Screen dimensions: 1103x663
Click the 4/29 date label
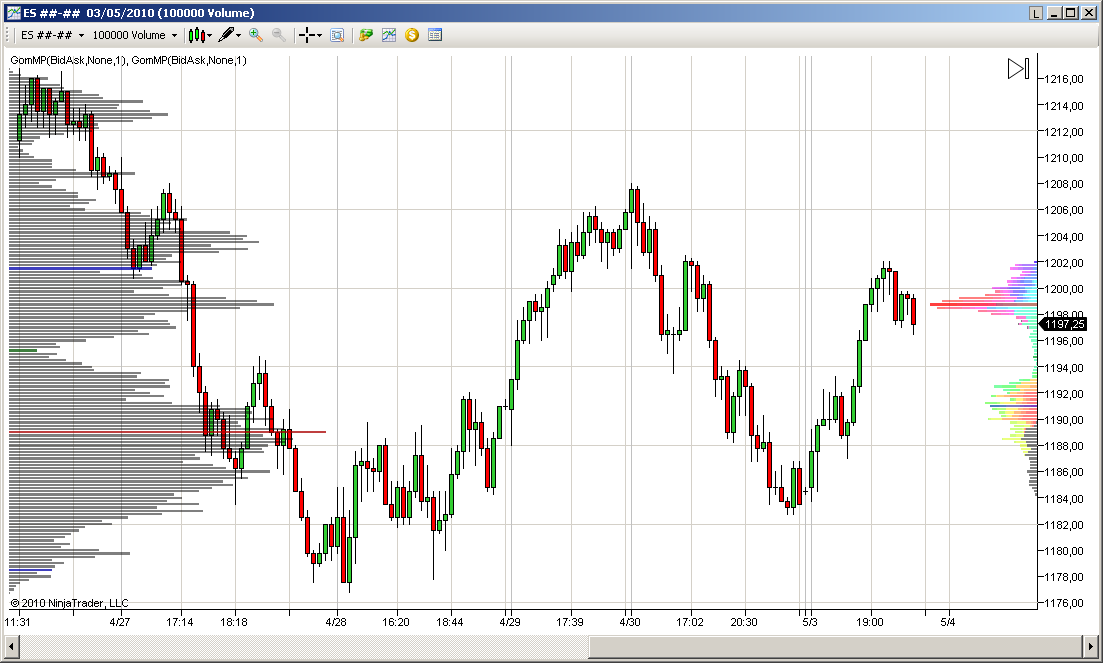(510, 622)
